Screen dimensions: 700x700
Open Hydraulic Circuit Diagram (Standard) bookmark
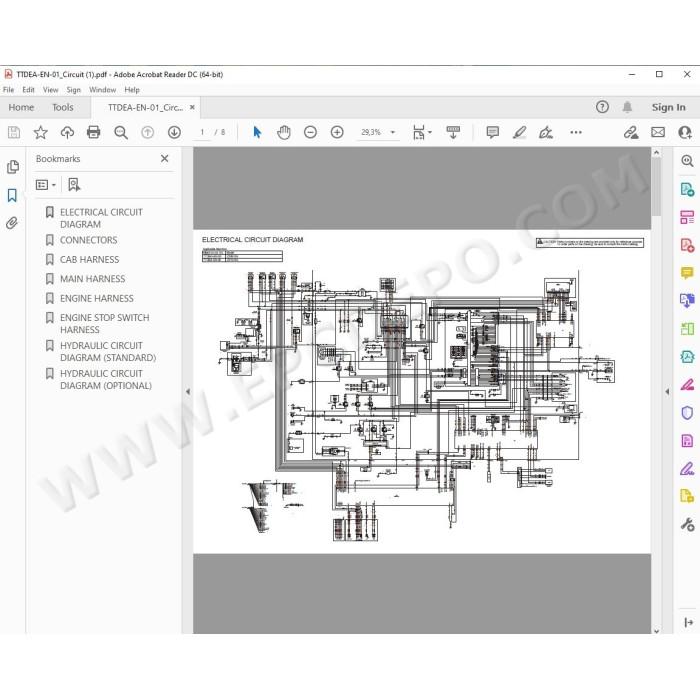[108, 351]
